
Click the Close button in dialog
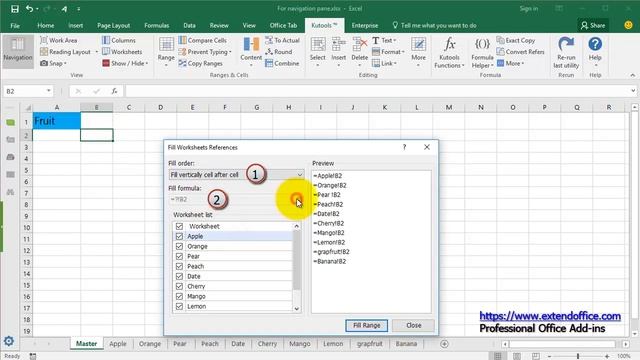(x=413, y=325)
